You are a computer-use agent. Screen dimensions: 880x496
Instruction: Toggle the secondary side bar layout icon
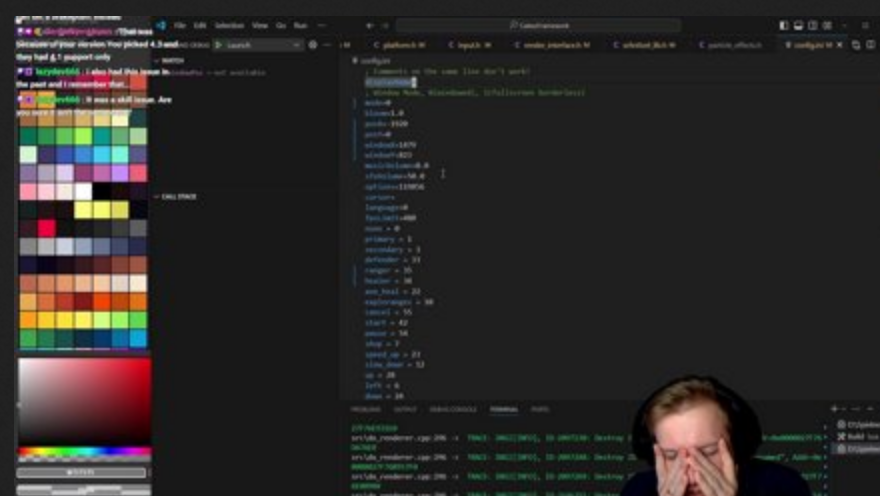pos(813,25)
